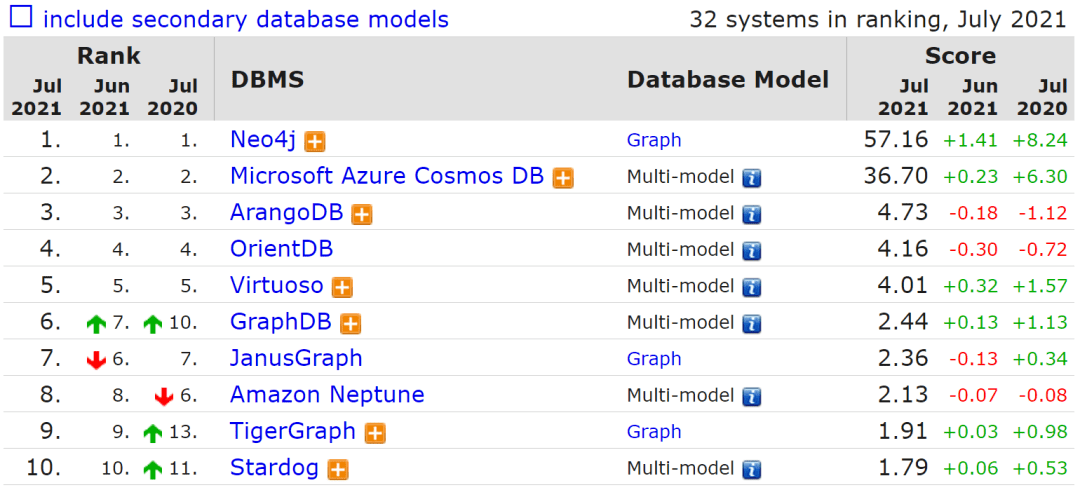Click the plus icon next to TigerGraph
The height and width of the screenshot is (490, 1080).
[x=375, y=433]
